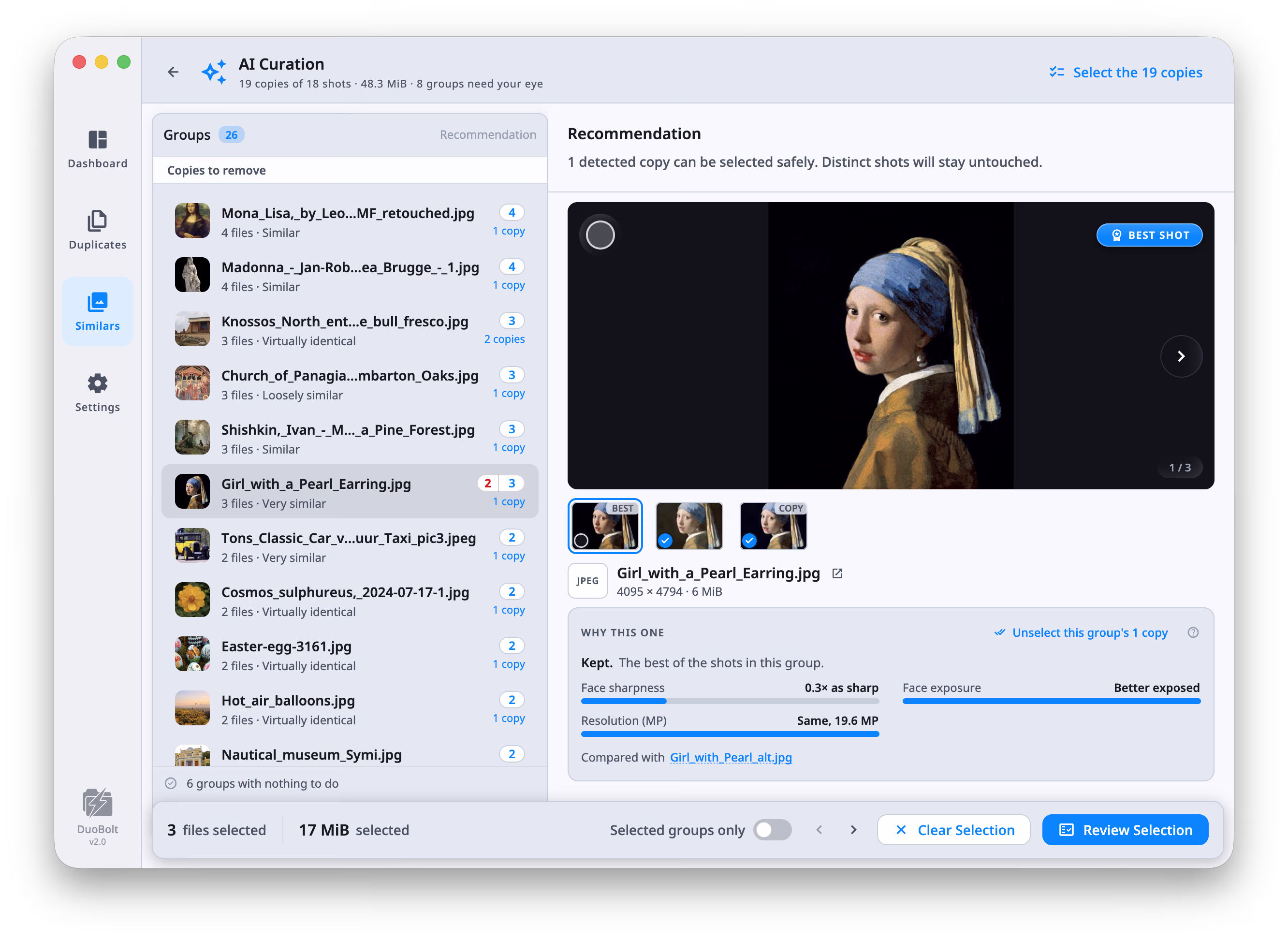
Task: Open the Cosmos sulphureus flower thumbnail icon
Action: (192, 599)
